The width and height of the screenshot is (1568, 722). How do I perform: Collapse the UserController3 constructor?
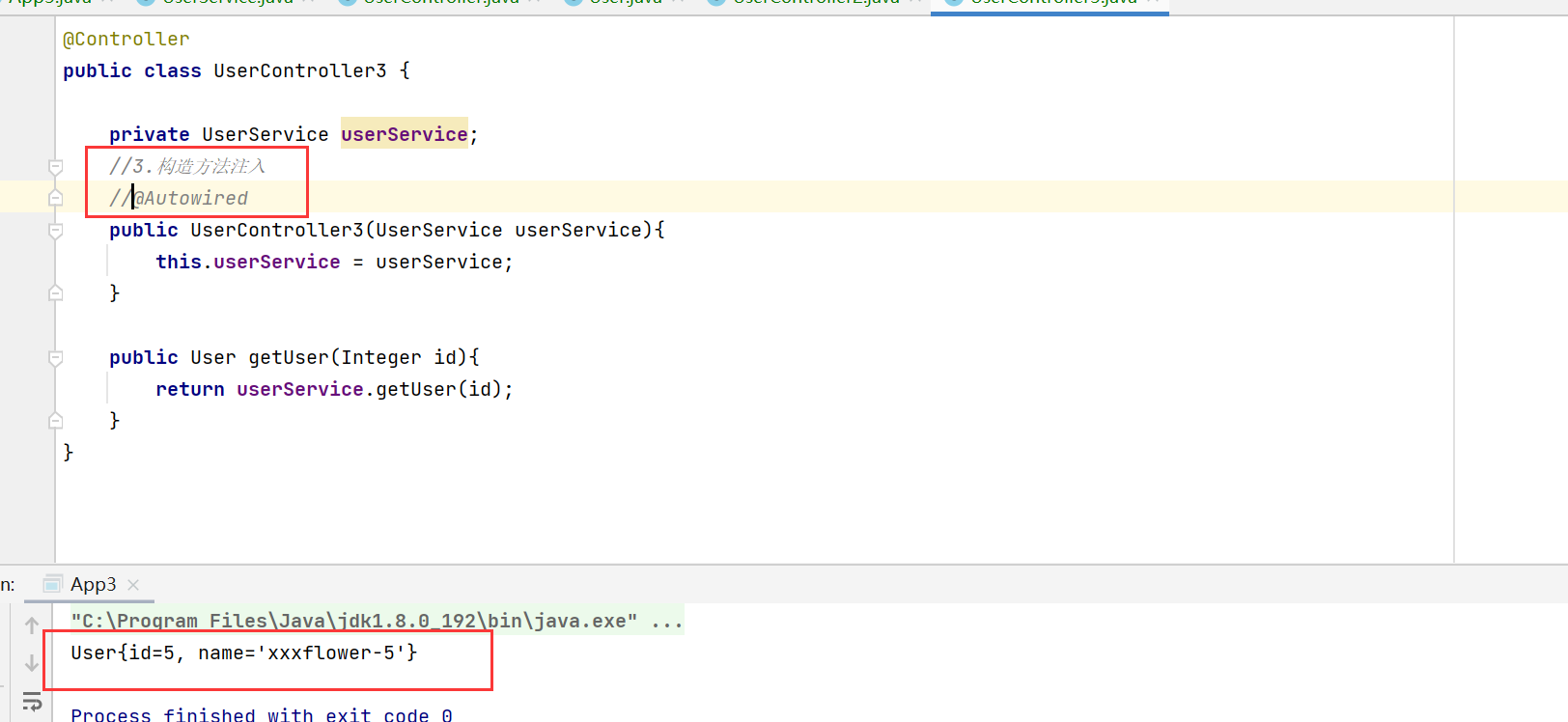56,231
